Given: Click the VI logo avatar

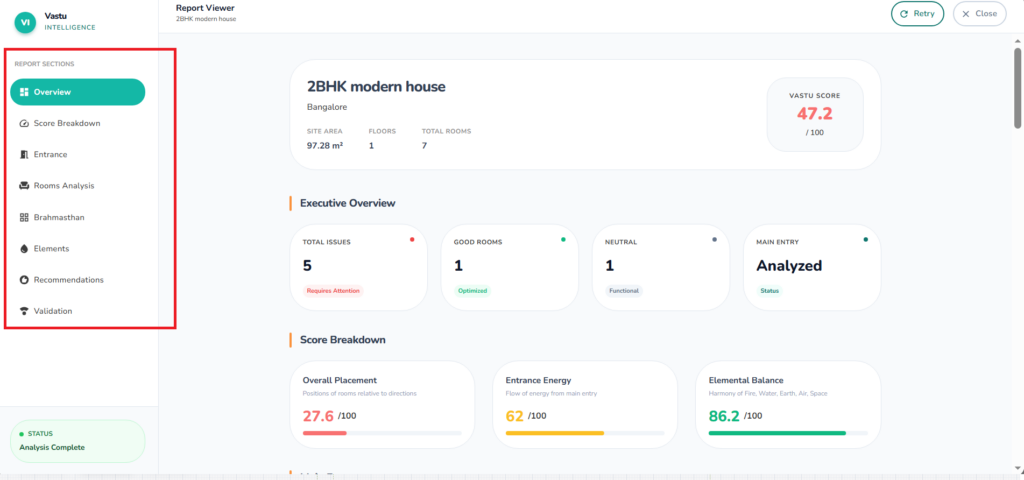Looking at the screenshot, I should pos(23,20).
